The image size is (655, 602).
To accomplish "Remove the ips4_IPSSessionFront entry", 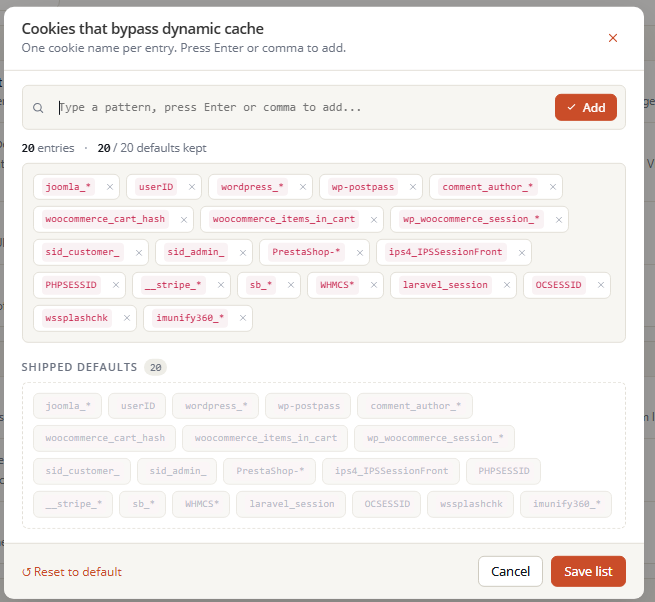I will [522, 253].
